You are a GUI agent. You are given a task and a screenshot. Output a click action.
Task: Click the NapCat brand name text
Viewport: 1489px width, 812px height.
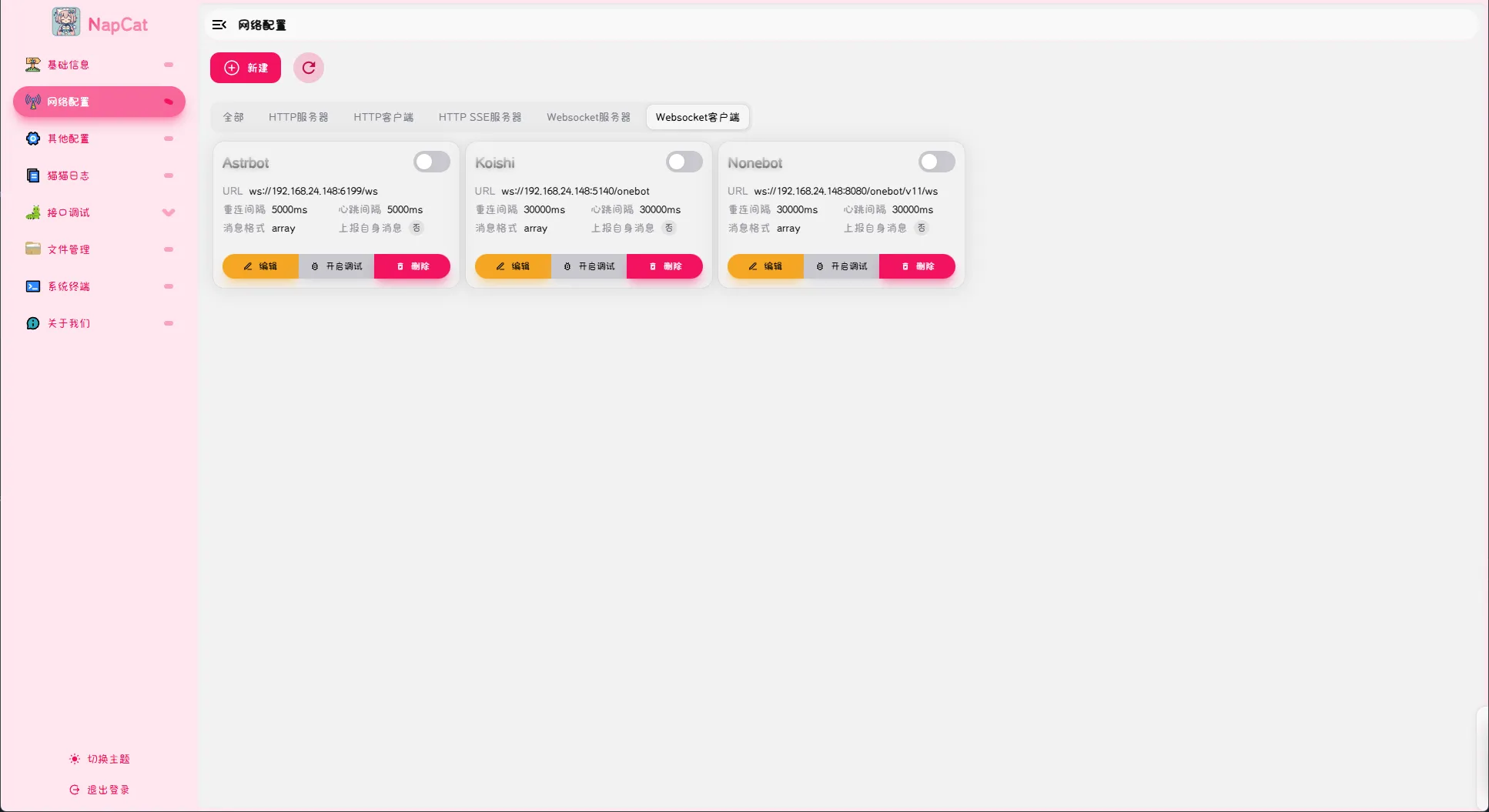118,24
